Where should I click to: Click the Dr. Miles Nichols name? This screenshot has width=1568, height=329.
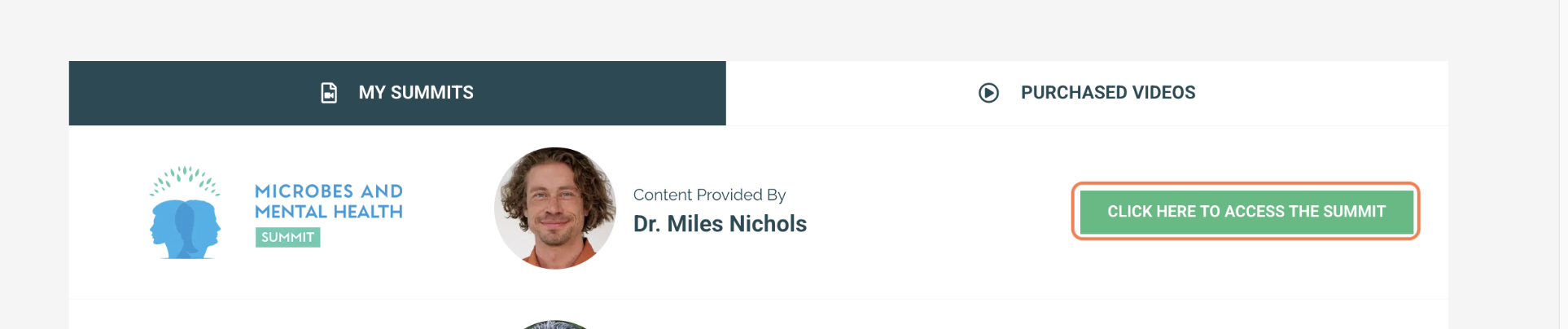point(720,224)
